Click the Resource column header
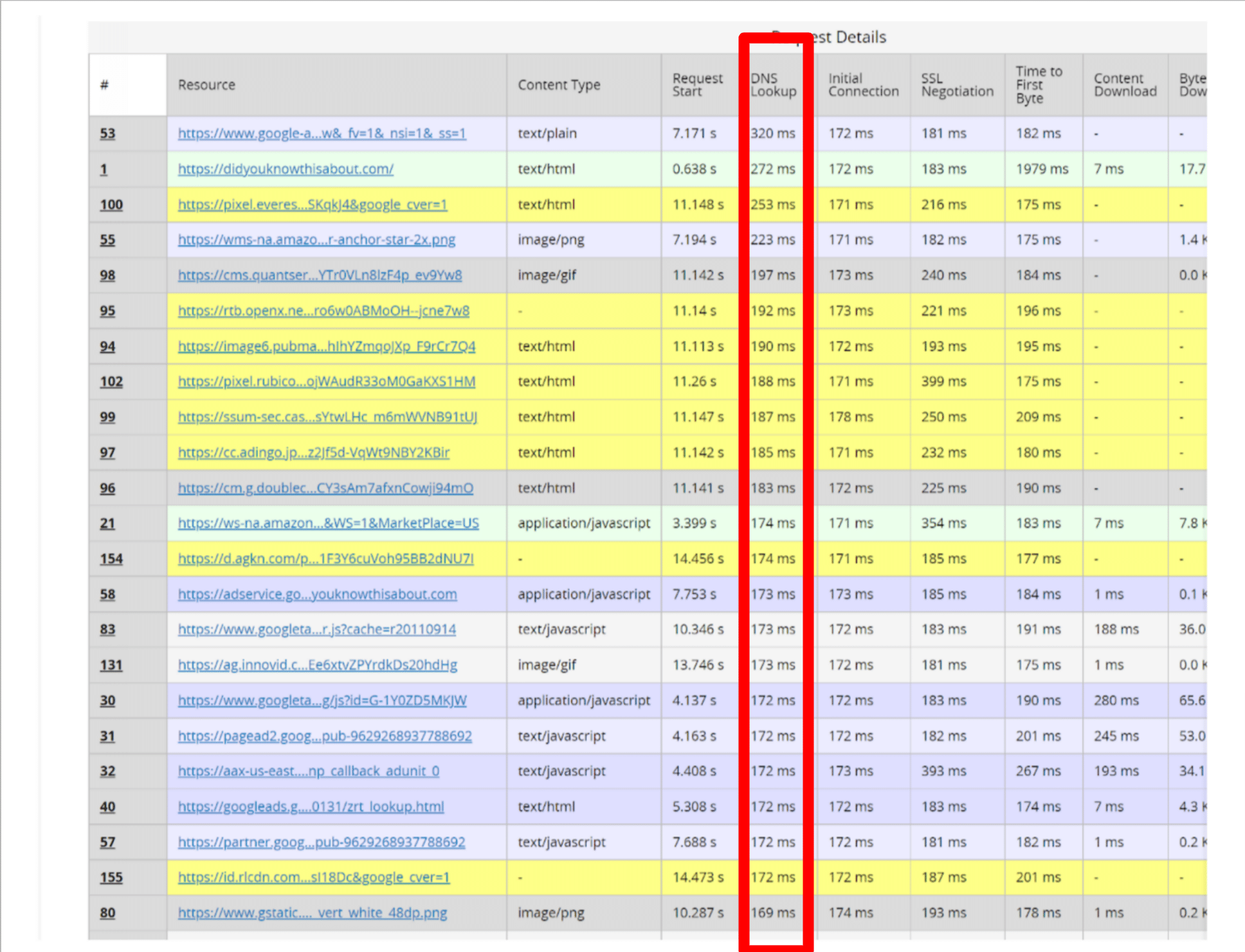Screen dimensions: 1245x952 (206, 84)
